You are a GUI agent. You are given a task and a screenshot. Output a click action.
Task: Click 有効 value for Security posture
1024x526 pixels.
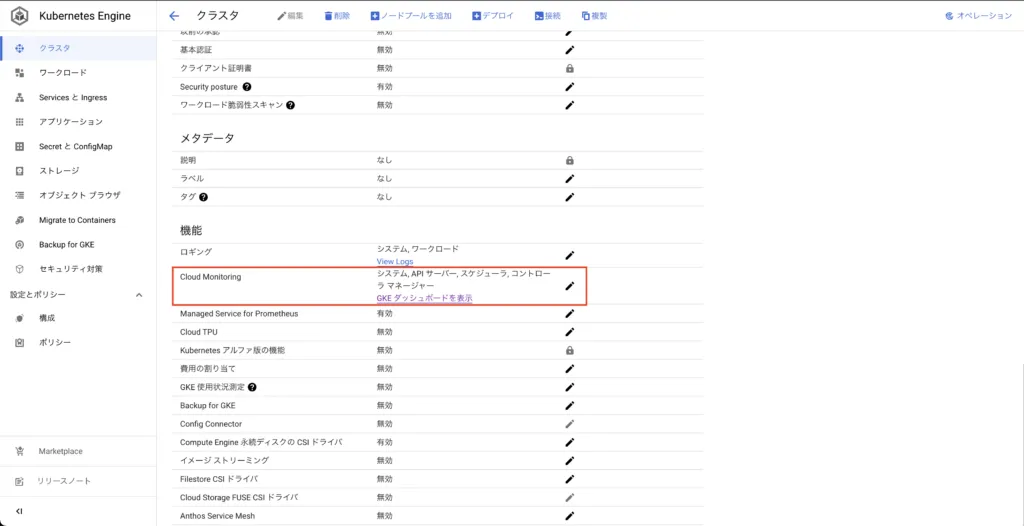[385, 86]
